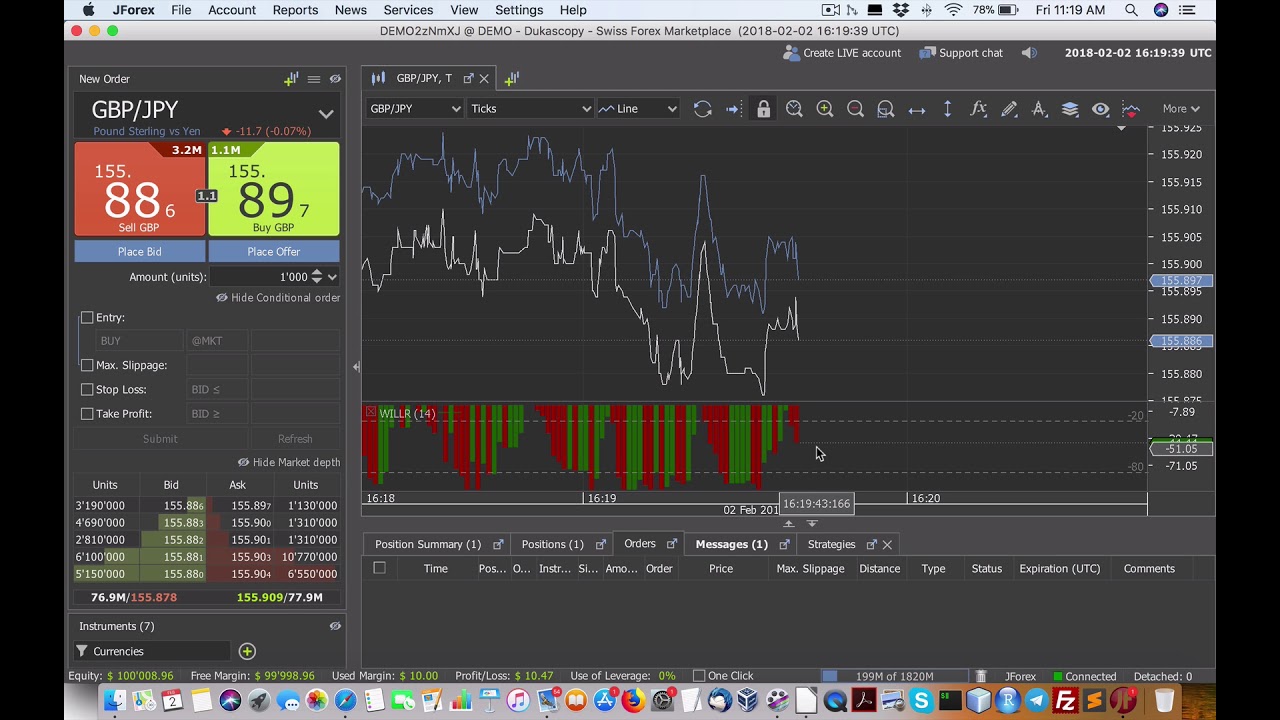Open the Ticks period dropdown
1280x720 pixels.
point(530,109)
